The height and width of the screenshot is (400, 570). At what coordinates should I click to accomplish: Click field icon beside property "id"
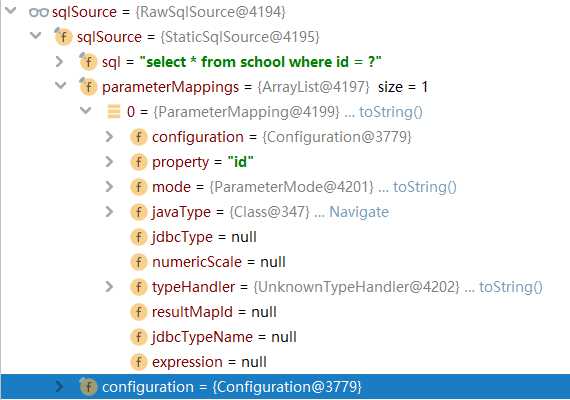click(139, 162)
